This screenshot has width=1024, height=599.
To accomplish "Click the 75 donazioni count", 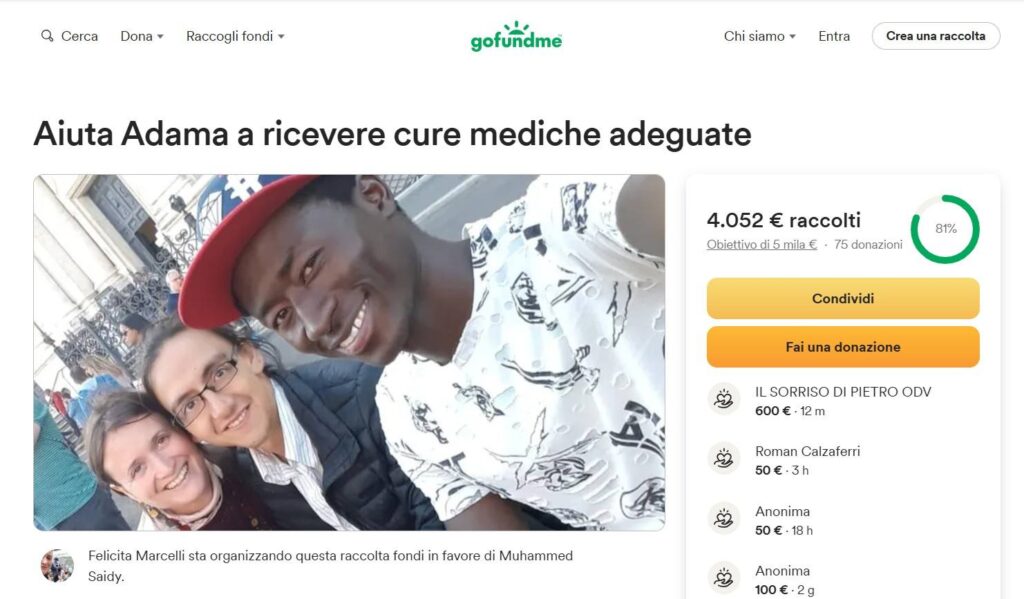I will pos(868,244).
